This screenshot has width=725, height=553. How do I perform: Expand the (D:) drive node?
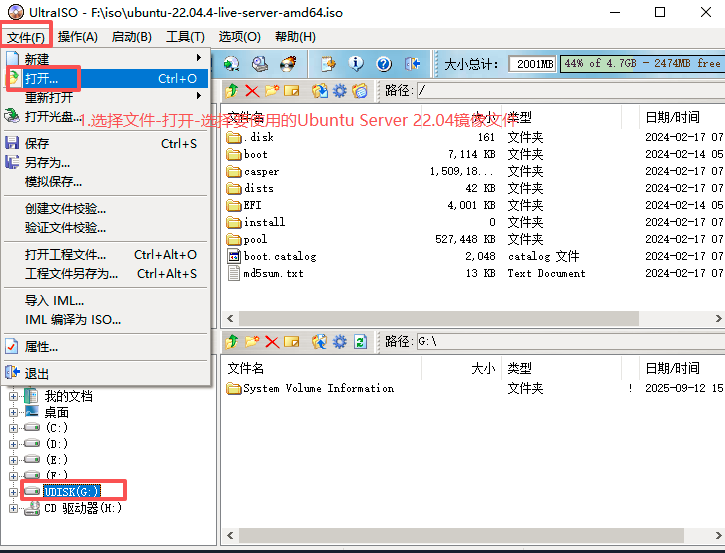tap(13, 444)
